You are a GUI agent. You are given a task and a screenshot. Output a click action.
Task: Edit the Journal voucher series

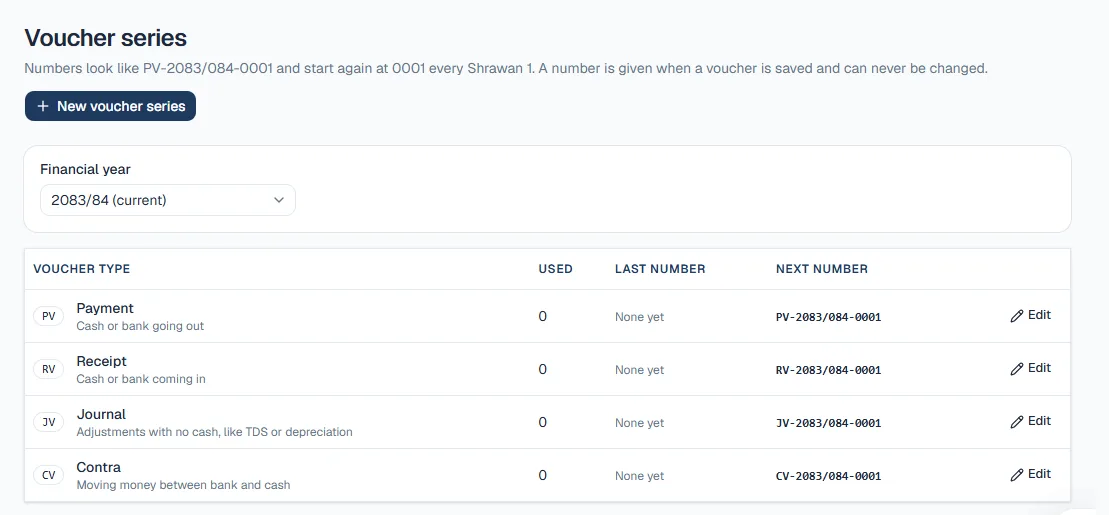pyautogui.click(x=1030, y=422)
